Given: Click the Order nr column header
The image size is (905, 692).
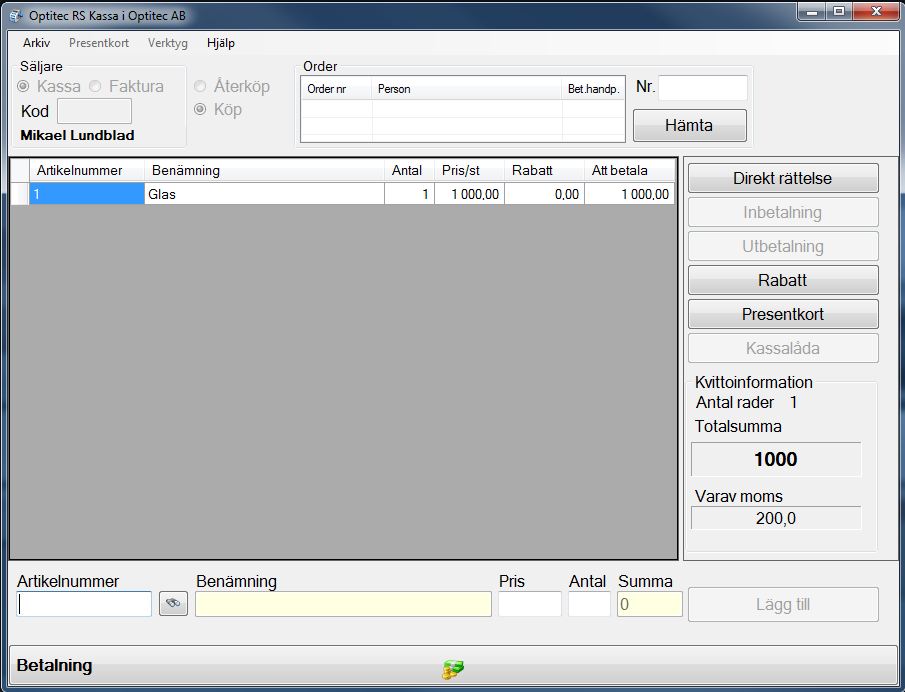Looking at the screenshot, I should (336, 89).
